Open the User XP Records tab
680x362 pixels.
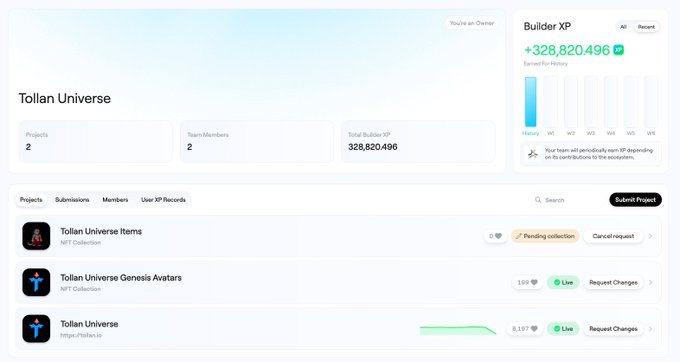163,199
